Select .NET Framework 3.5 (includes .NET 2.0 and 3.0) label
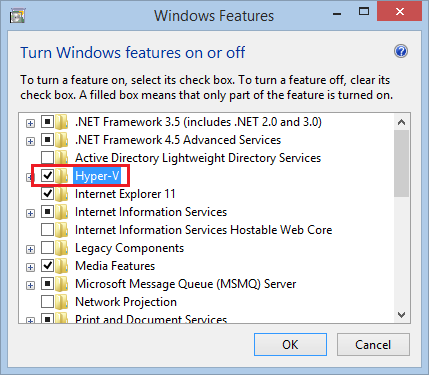 pyautogui.click(x=198, y=122)
